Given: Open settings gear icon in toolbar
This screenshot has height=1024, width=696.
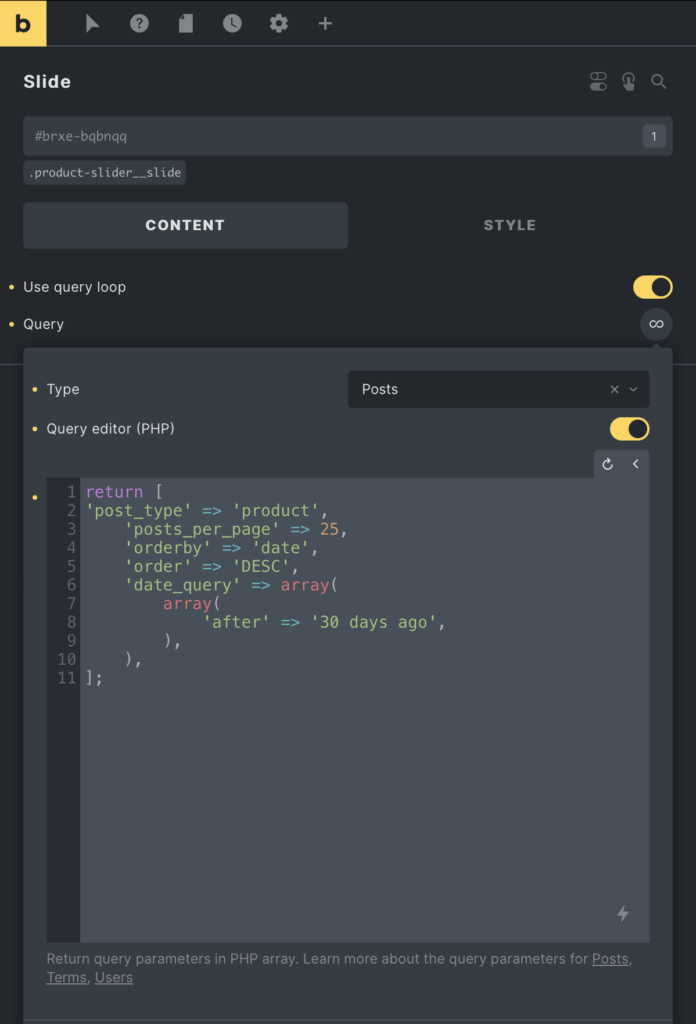Looking at the screenshot, I should (279, 24).
